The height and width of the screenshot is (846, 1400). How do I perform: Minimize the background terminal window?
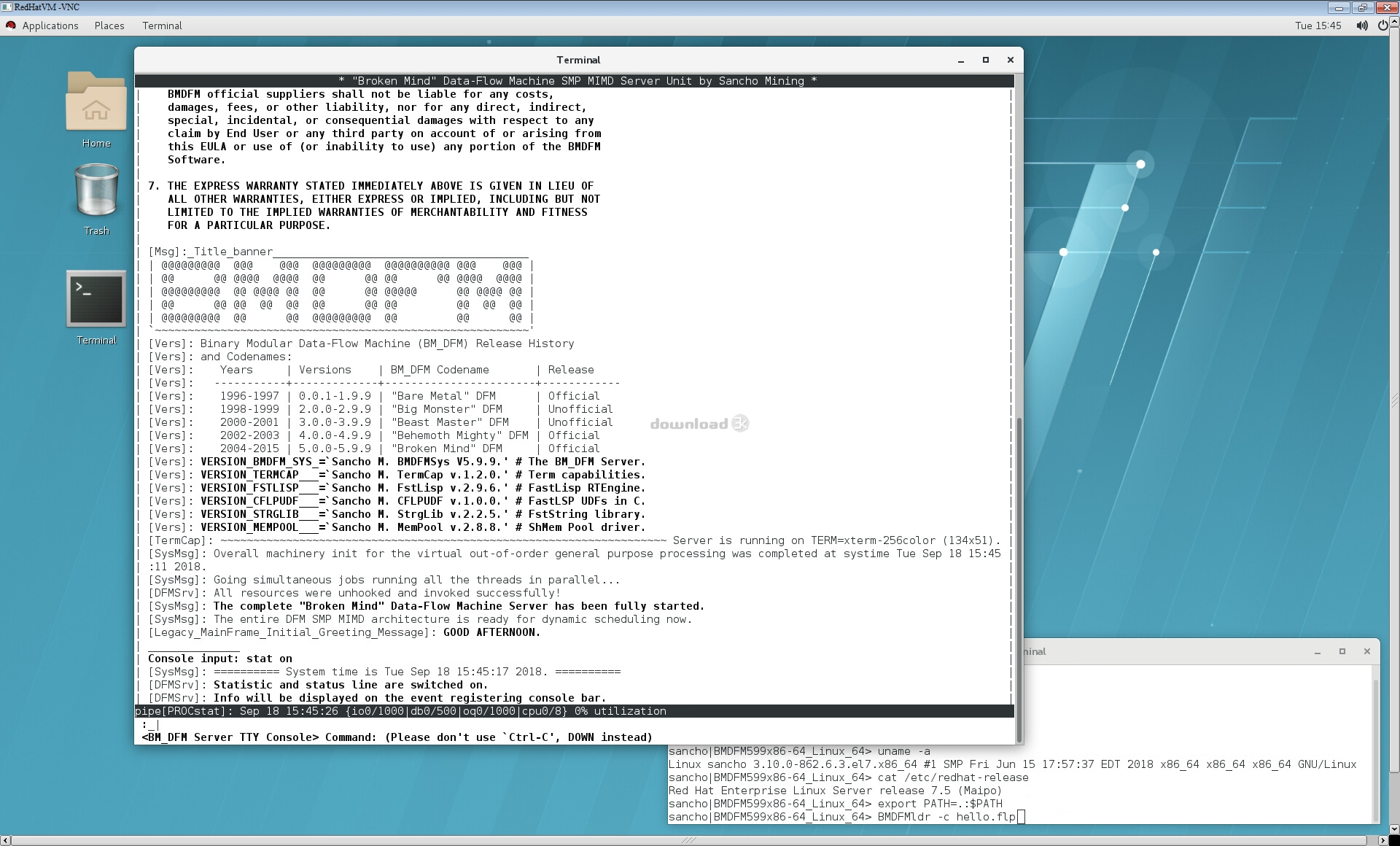1318,652
